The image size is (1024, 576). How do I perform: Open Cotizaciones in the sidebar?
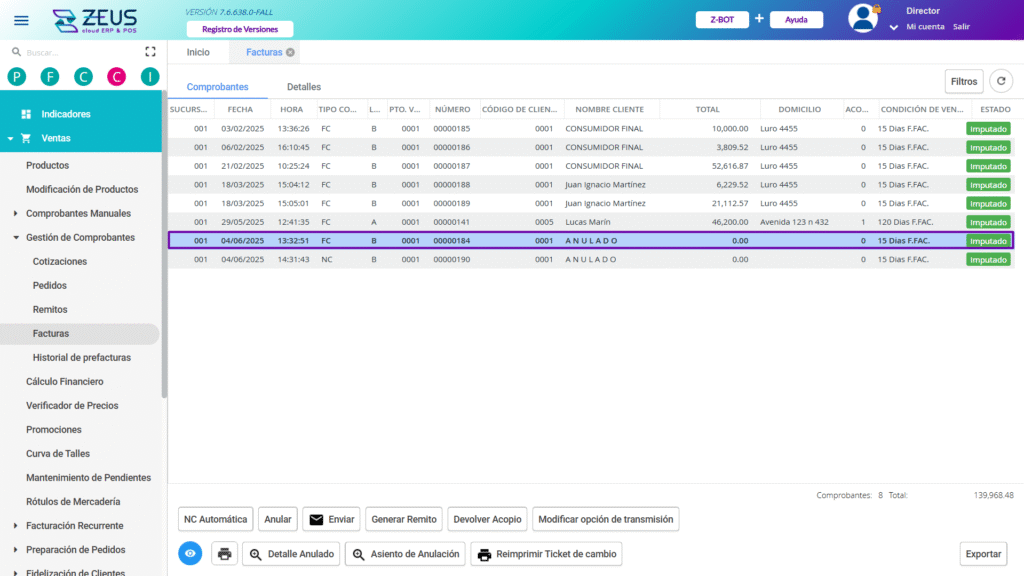[59, 261]
